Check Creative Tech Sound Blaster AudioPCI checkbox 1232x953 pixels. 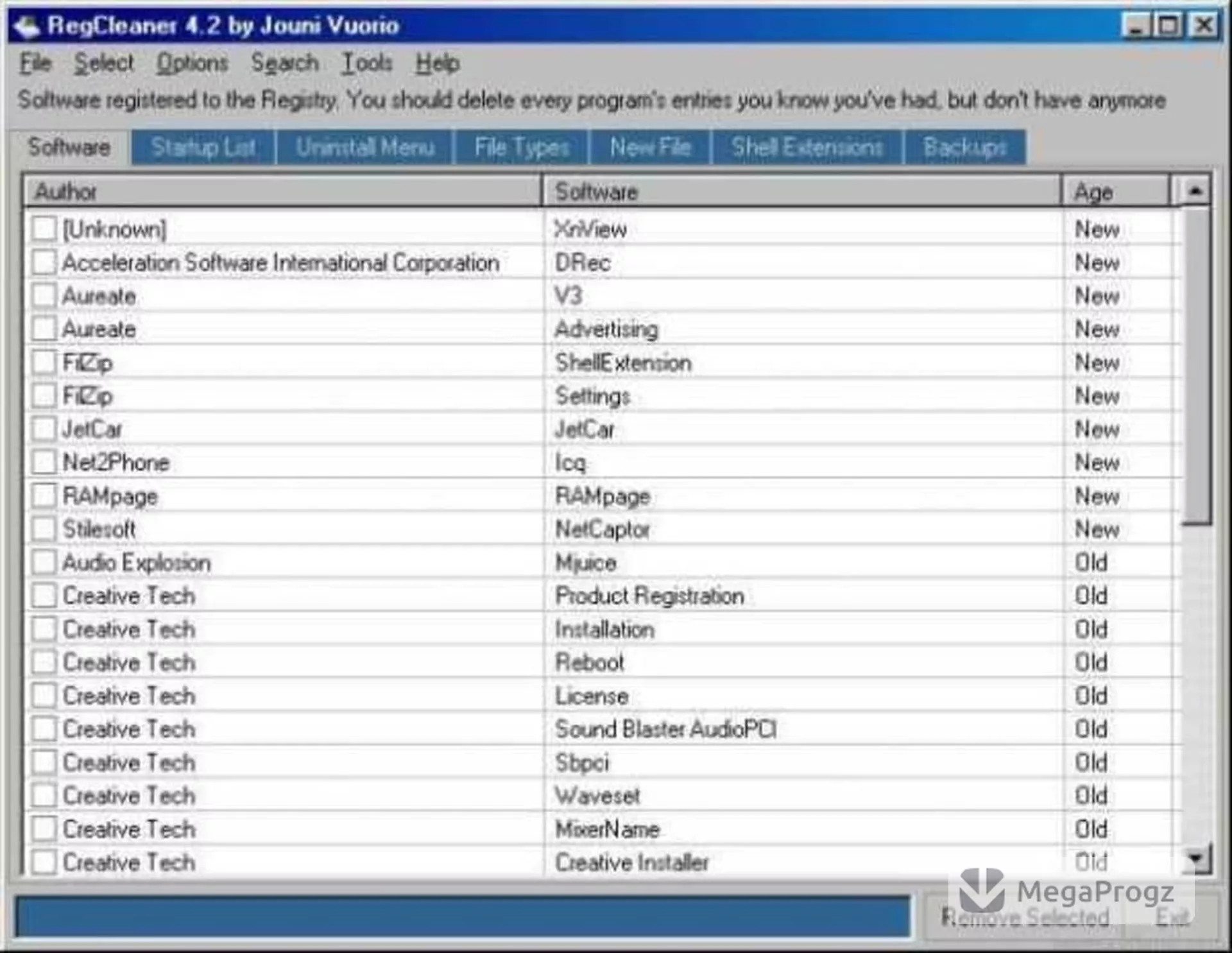pyautogui.click(x=44, y=729)
